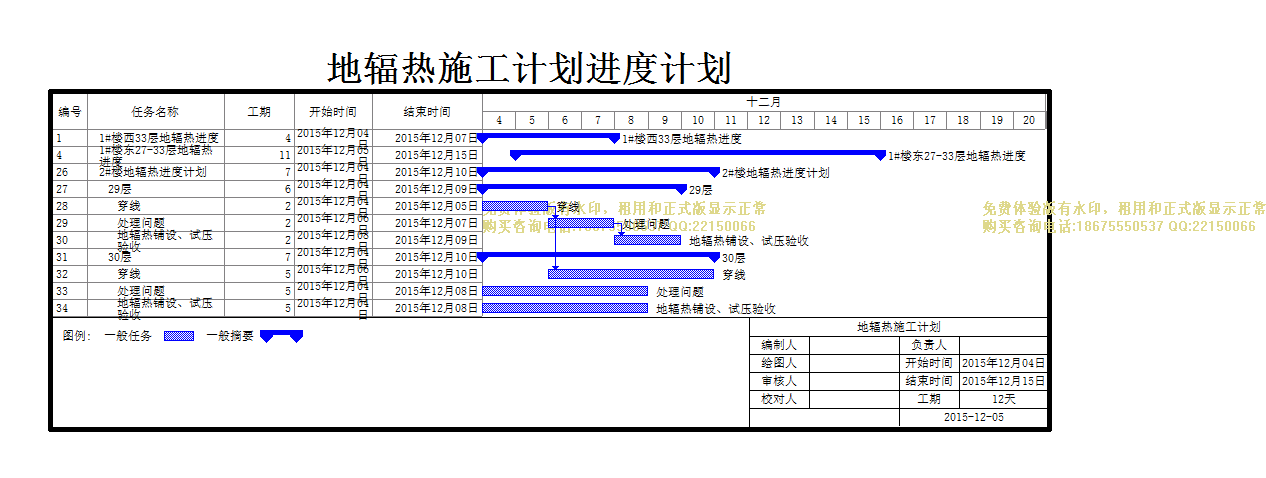Click the 29层 summary bar in chart
This screenshot has height=478, width=1266.
[x=582, y=188]
